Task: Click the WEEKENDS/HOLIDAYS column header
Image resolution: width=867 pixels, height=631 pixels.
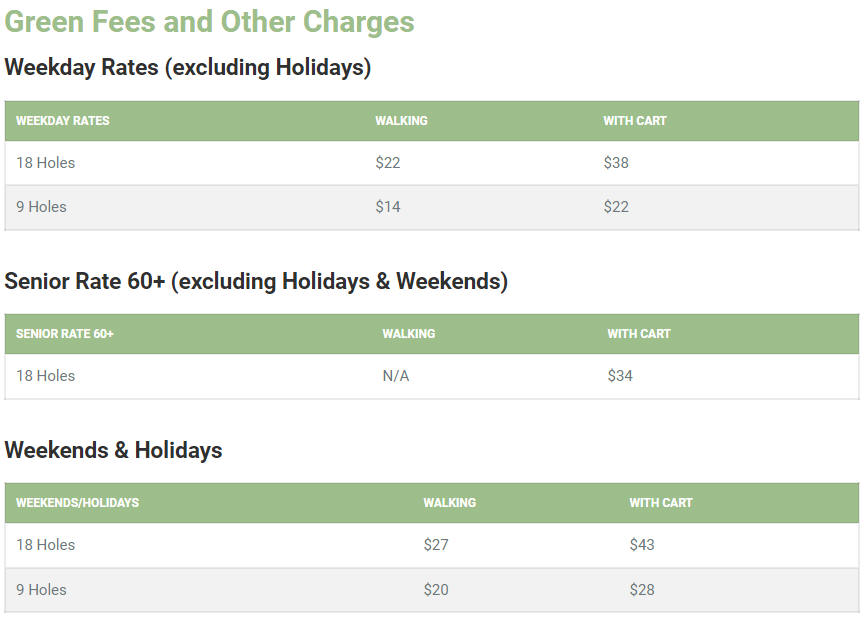Action: pyautogui.click(x=77, y=503)
